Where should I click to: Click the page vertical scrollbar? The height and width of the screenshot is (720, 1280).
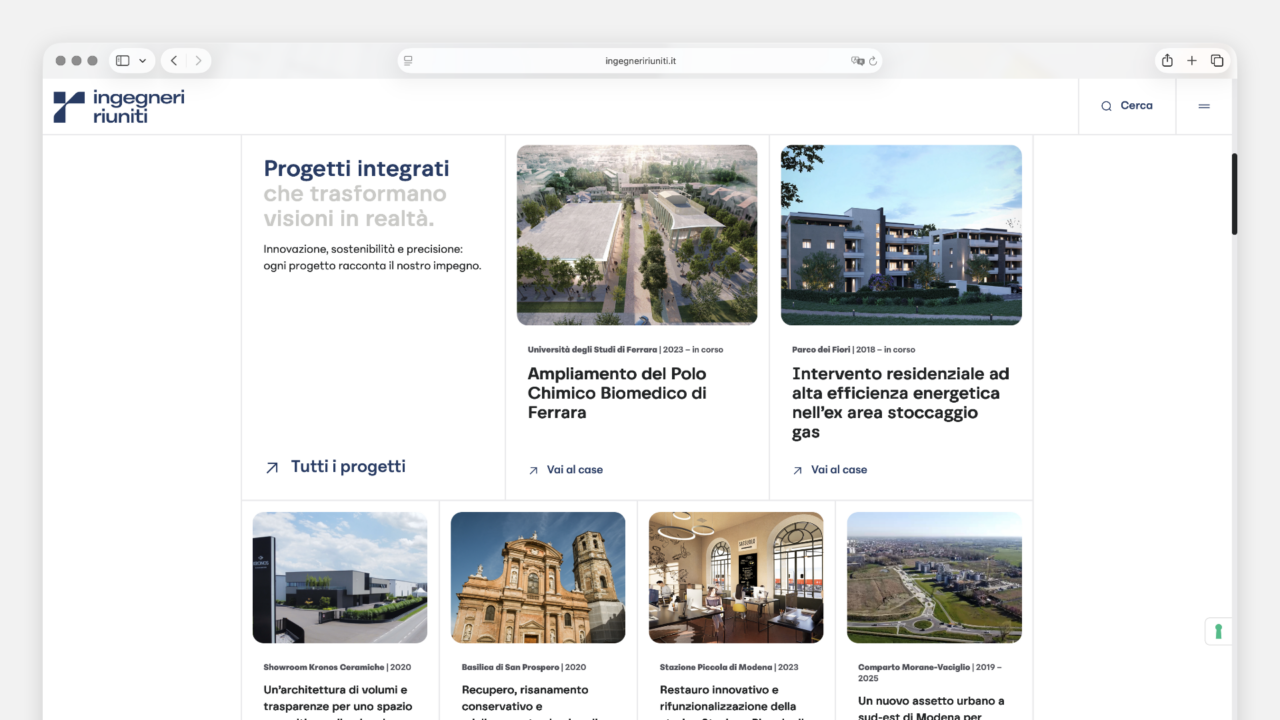coord(1235,194)
